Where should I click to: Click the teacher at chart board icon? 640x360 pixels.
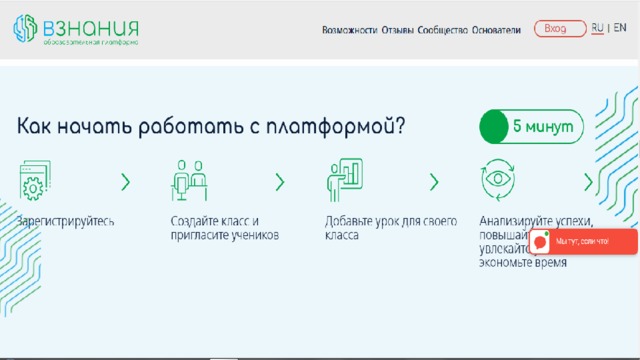pyautogui.click(x=345, y=180)
